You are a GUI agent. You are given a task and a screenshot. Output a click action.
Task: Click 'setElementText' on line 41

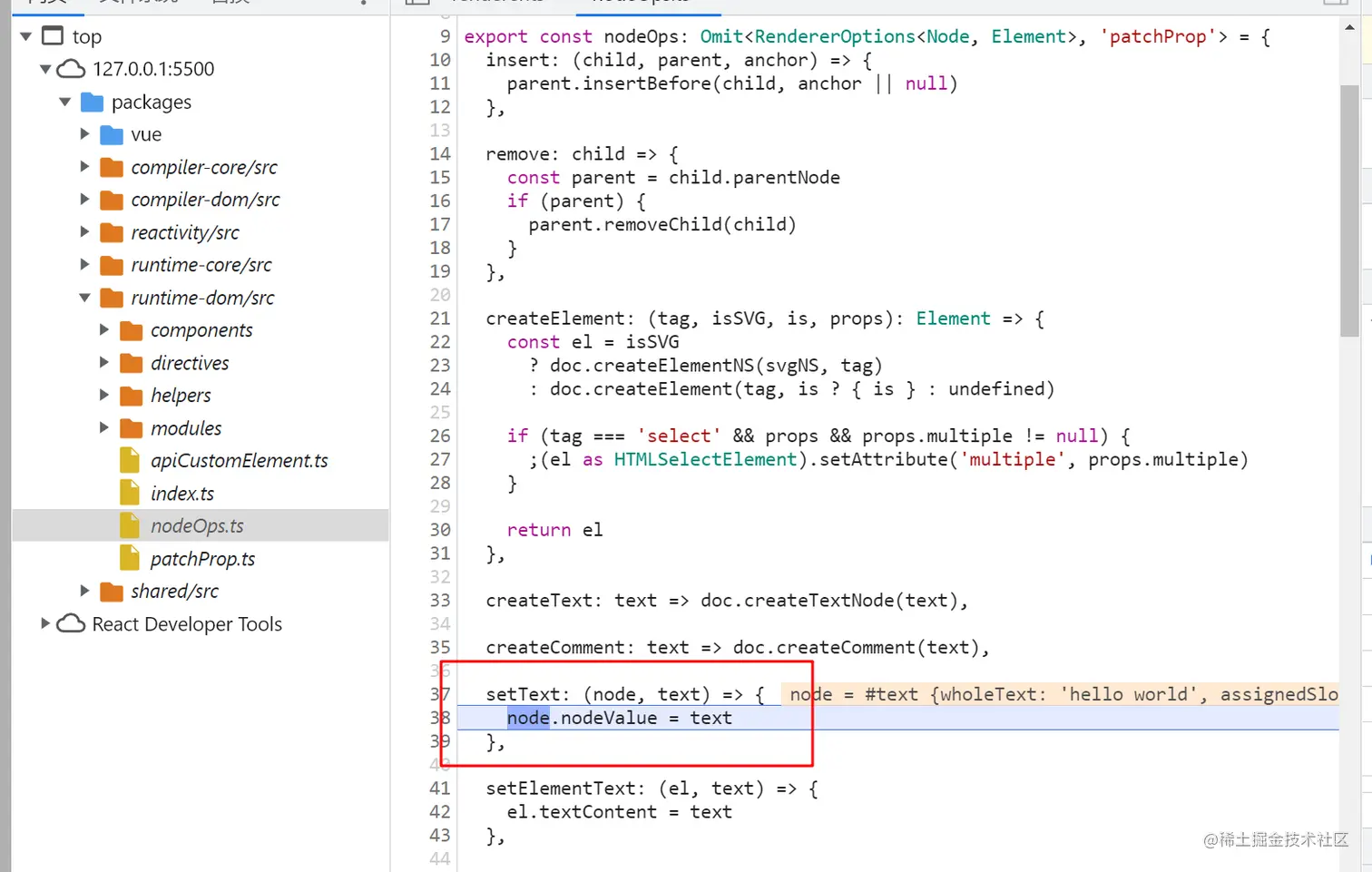[561, 789]
